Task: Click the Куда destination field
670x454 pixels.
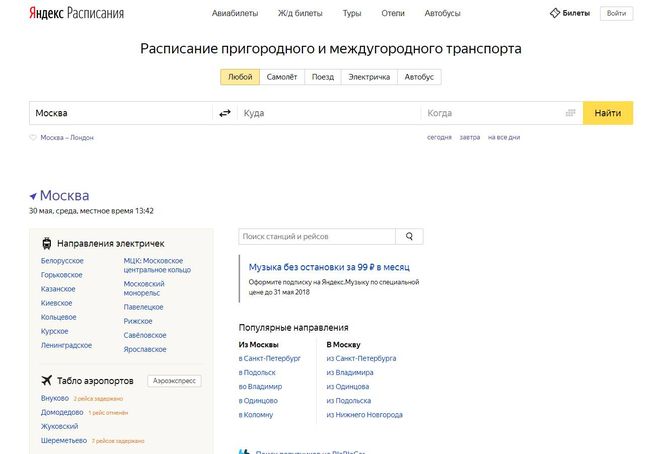Action: pos(329,113)
